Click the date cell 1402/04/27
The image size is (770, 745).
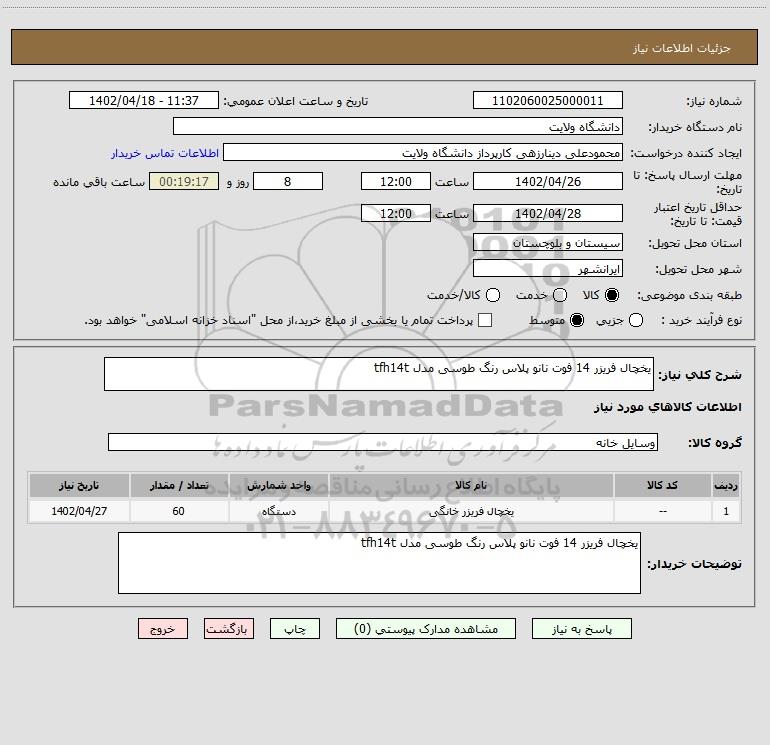79,511
